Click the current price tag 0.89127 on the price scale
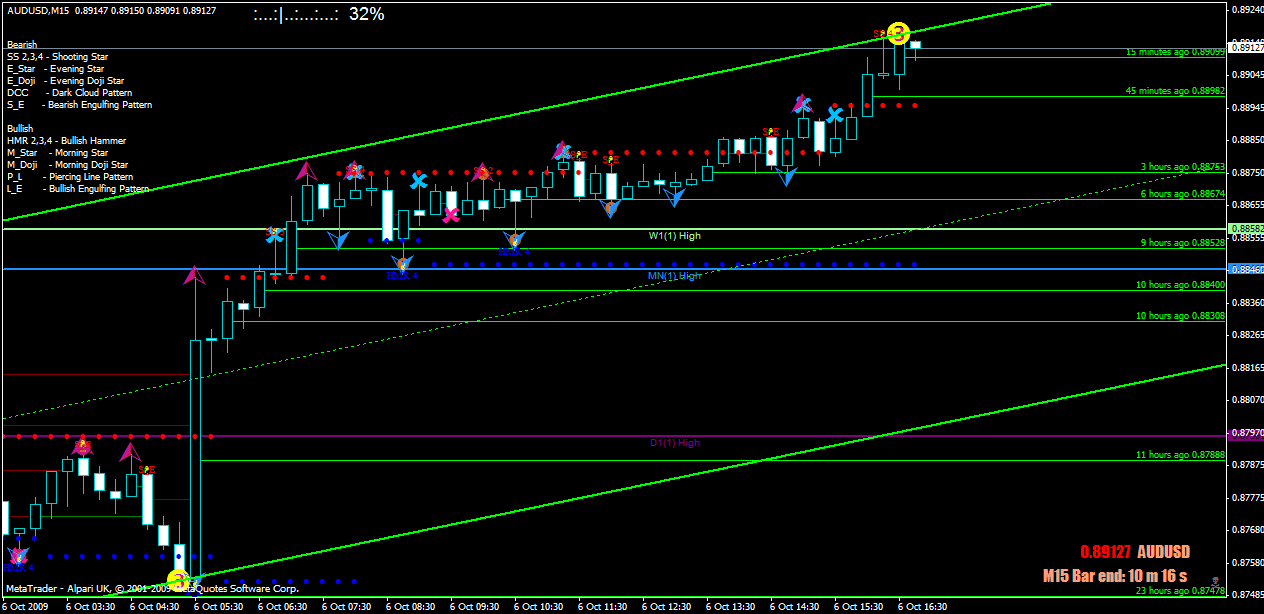The image size is (1264, 614). coord(1246,47)
